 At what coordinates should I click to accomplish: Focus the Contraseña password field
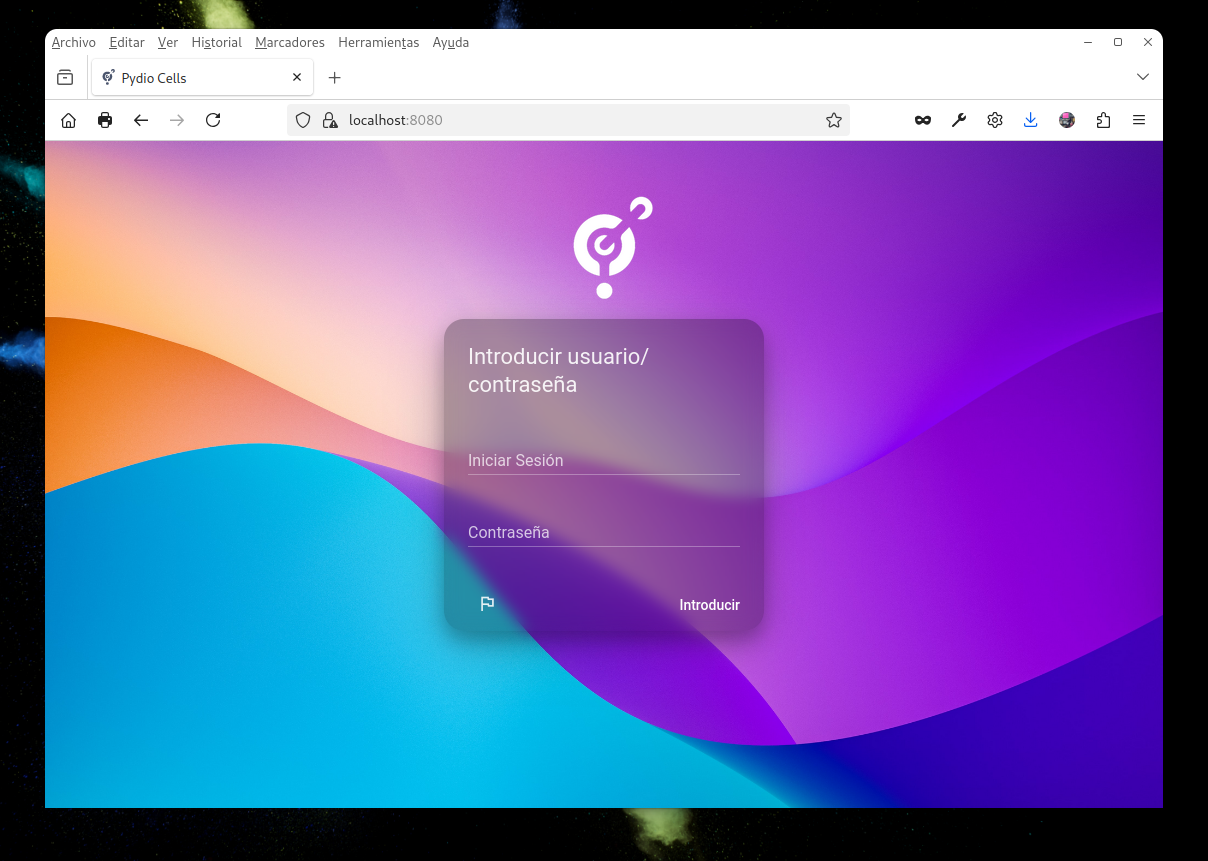[604, 532]
